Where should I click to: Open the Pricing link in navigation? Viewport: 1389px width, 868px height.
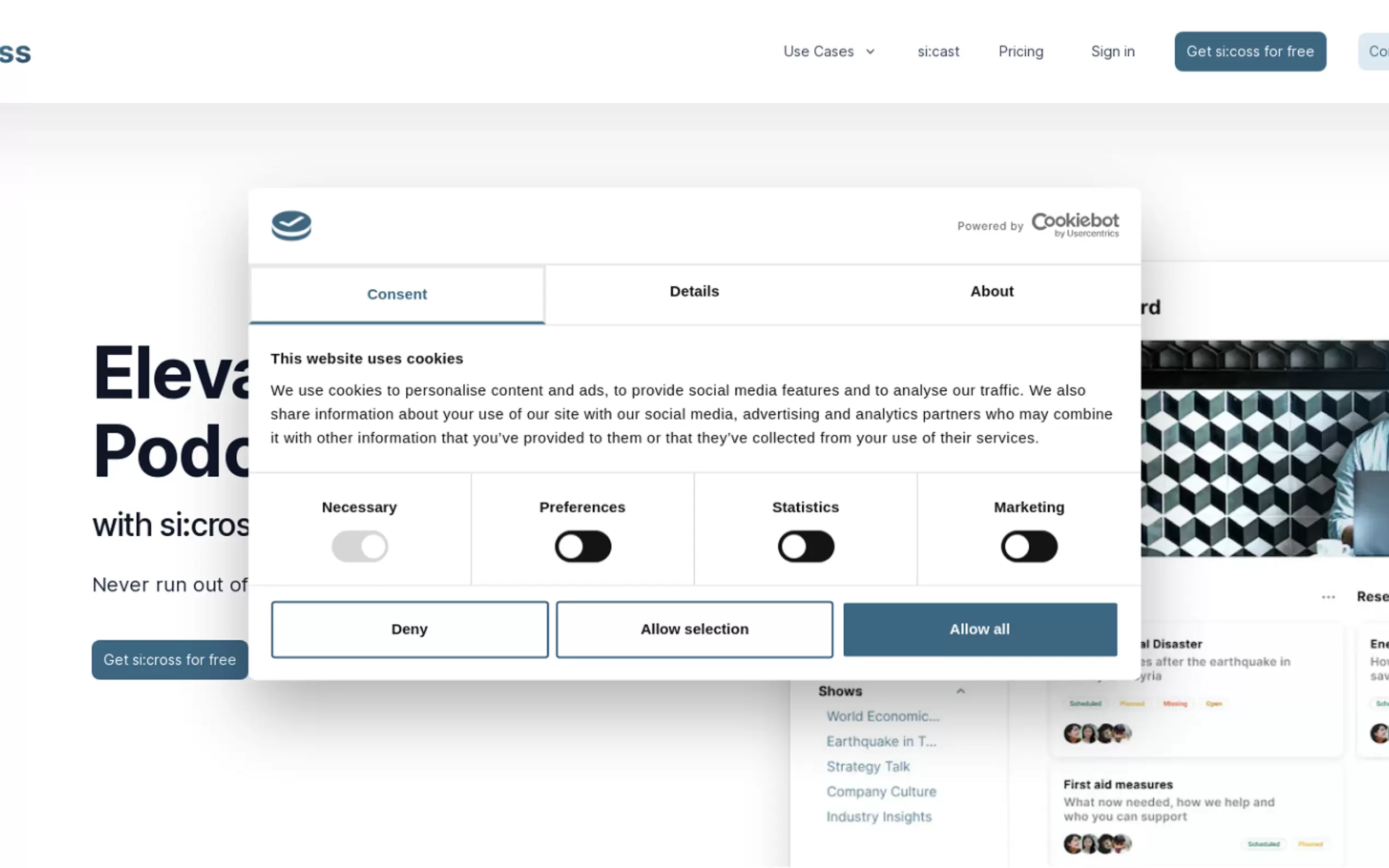coord(1020,52)
